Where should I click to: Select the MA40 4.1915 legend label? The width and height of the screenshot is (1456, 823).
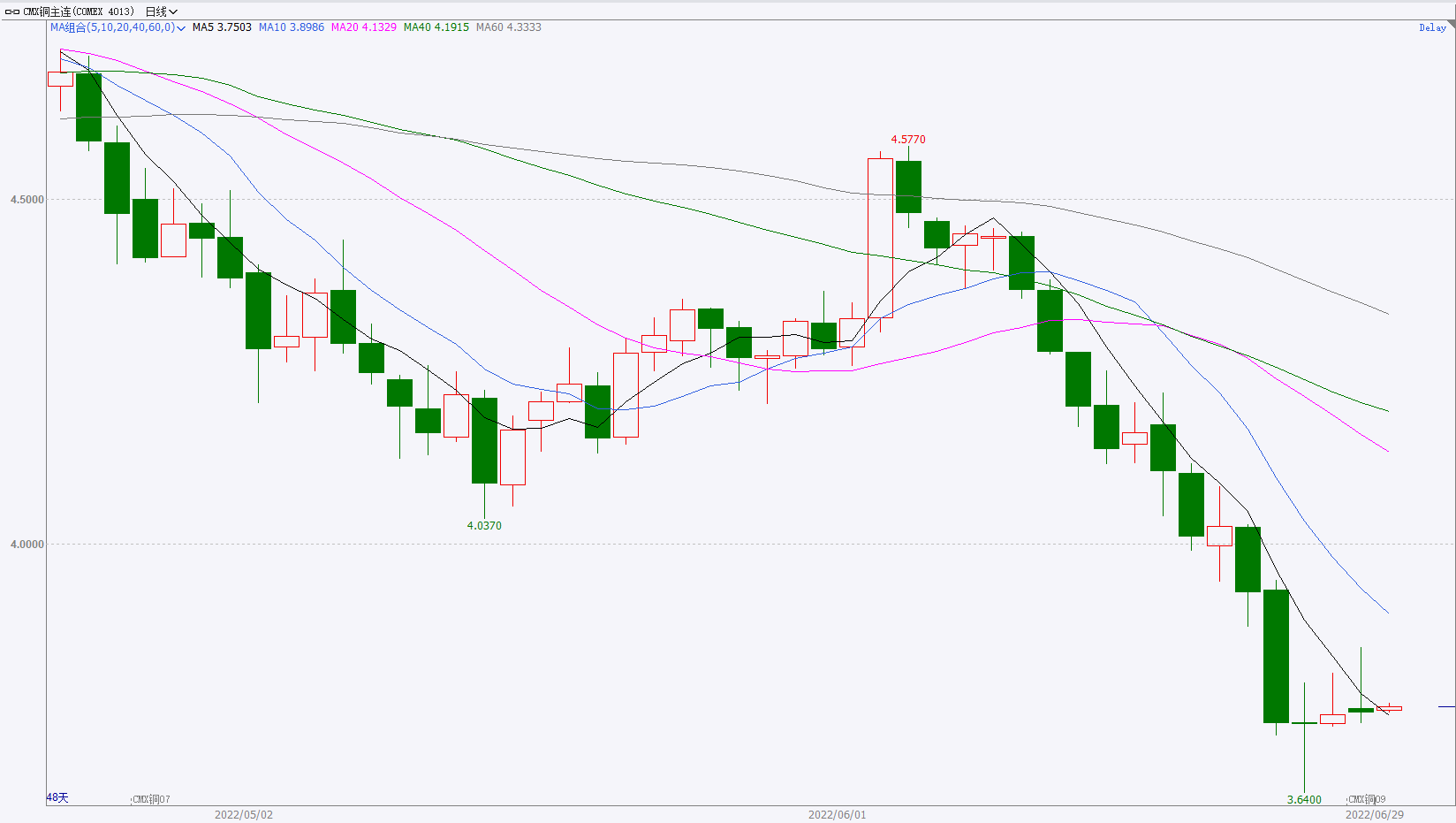click(436, 27)
